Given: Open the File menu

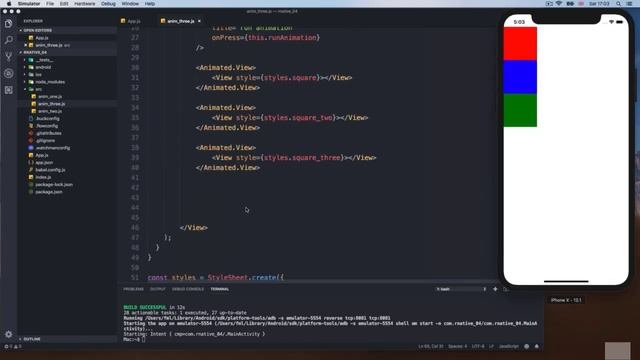Looking at the screenshot, I should [50, 4].
